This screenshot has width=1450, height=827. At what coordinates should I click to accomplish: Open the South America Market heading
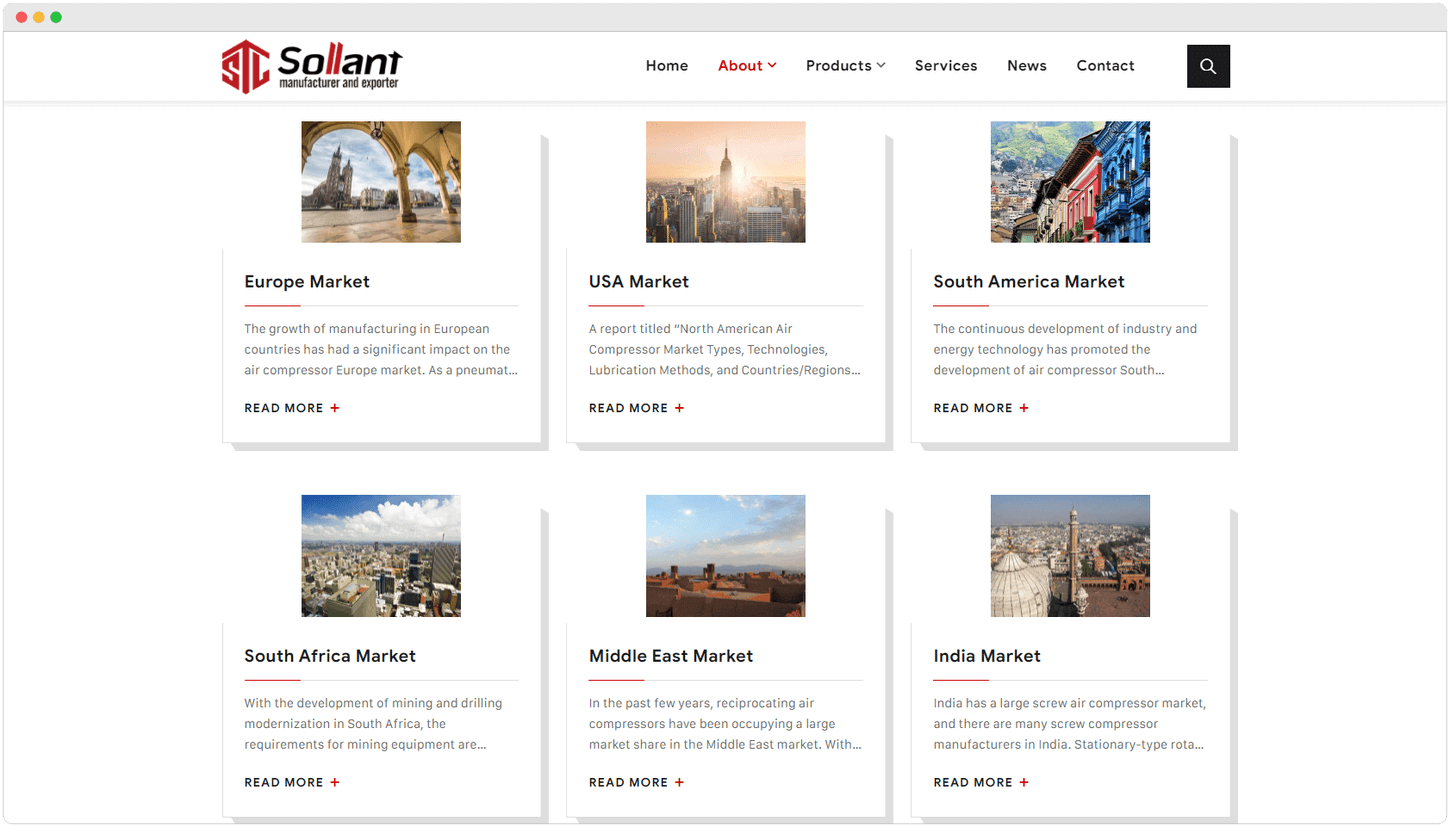point(1029,282)
